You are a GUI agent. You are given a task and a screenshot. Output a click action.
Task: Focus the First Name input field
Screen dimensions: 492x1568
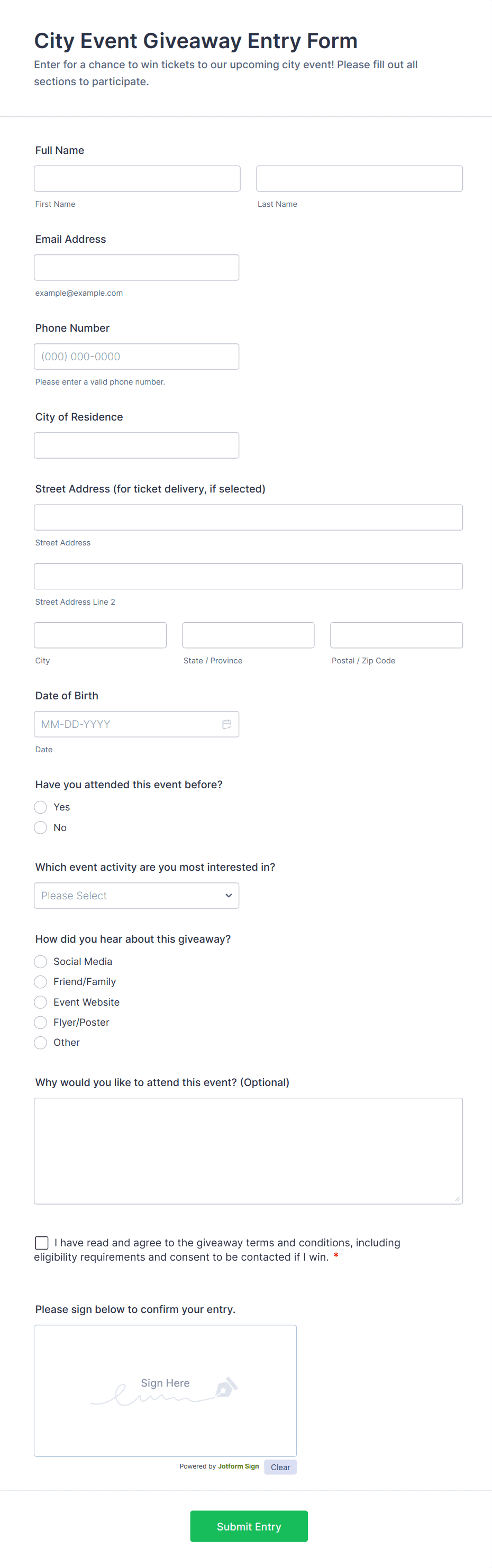tap(137, 179)
